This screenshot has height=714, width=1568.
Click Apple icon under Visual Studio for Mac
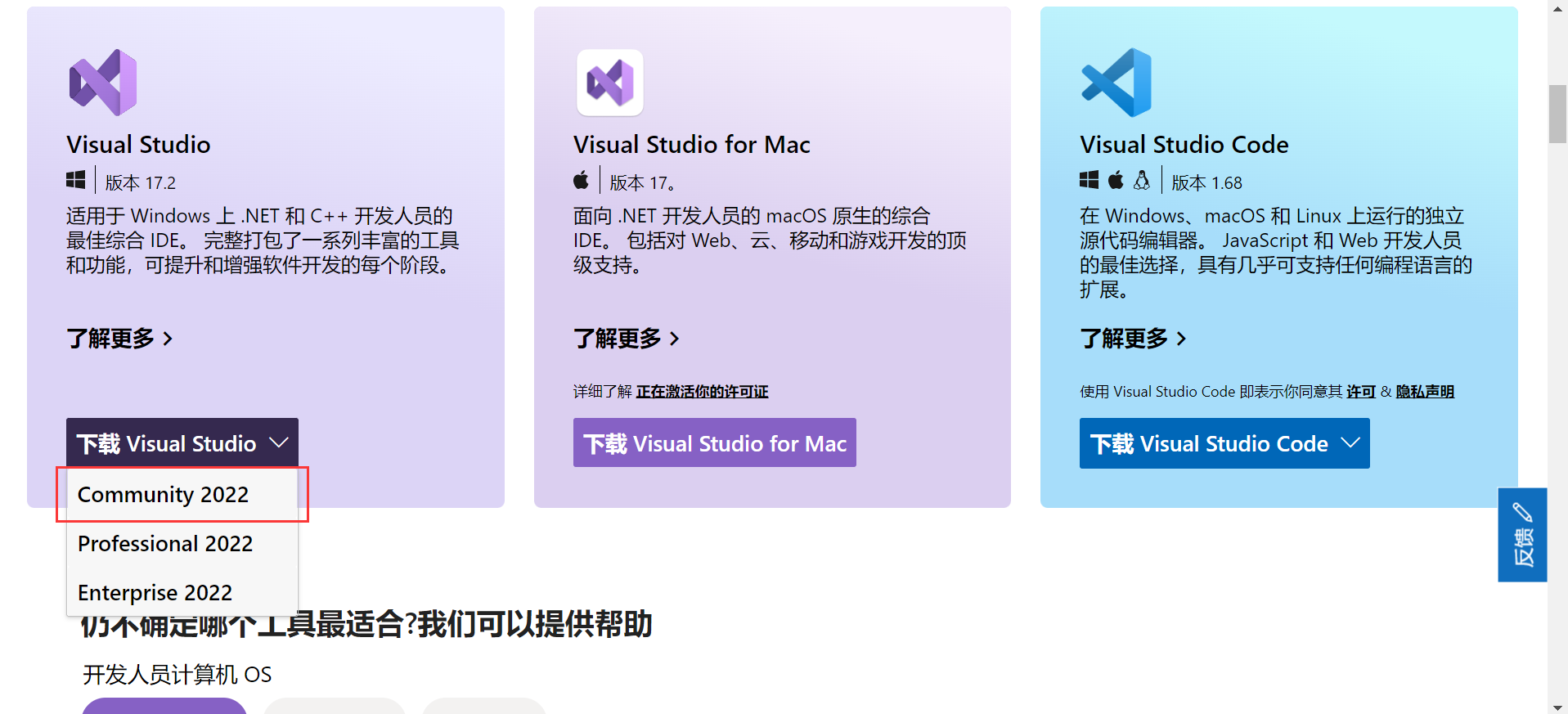tap(582, 181)
